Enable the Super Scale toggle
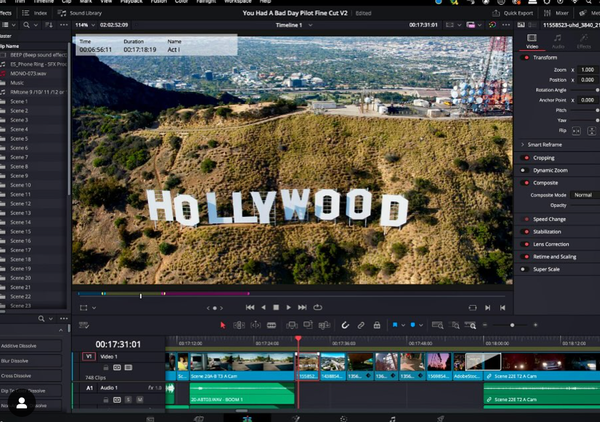This screenshot has height=422, width=600. (x=523, y=269)
